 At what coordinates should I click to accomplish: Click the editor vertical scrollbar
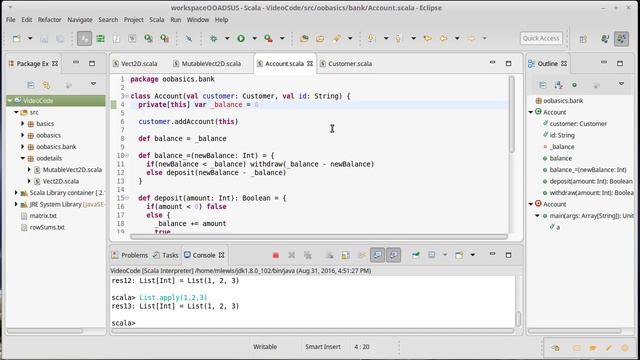pyautogui.click(x=511, y=114)
